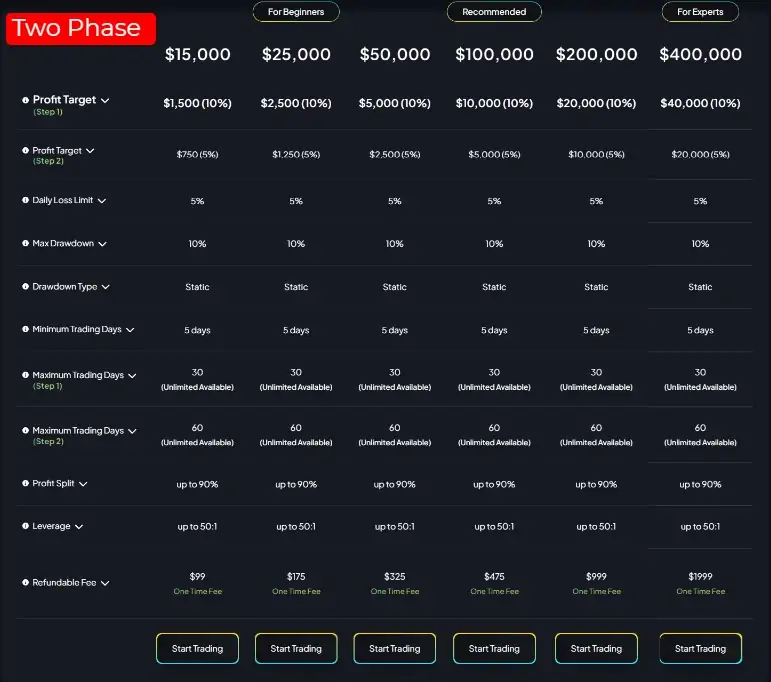Image resolution: width=771 pixels, height=682 pixels.
Task: Click the info icon beside Leverage
Action: coord(25,526)
